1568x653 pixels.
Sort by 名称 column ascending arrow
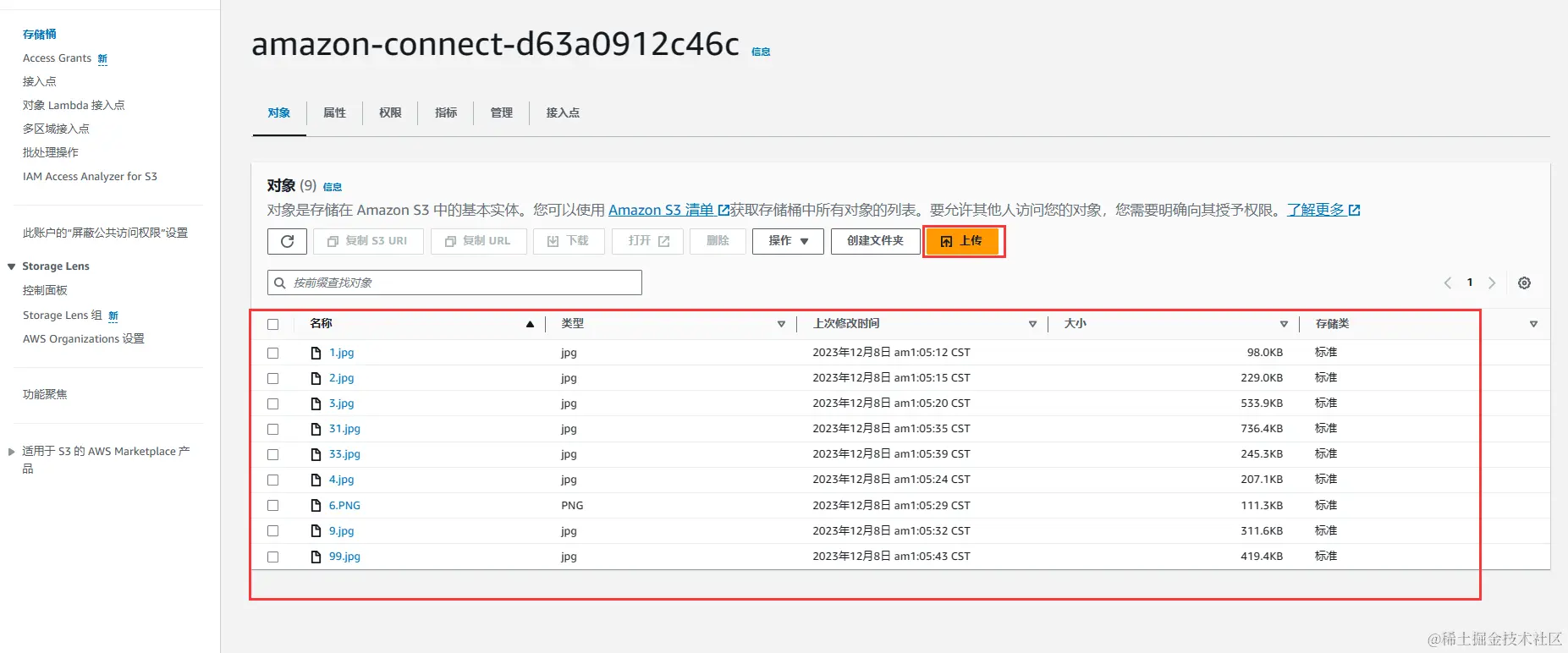[x=530, y=324]
